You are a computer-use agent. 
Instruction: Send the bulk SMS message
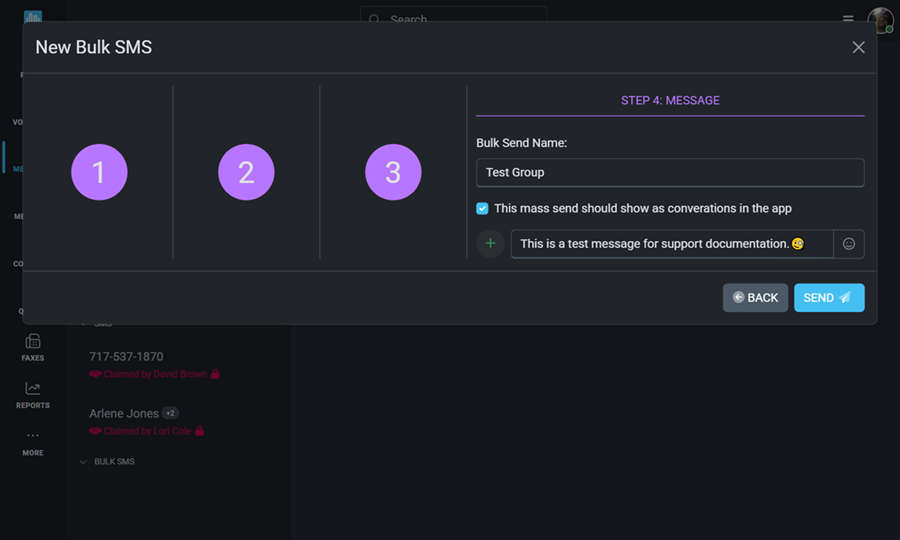click(x=829, y=298)
